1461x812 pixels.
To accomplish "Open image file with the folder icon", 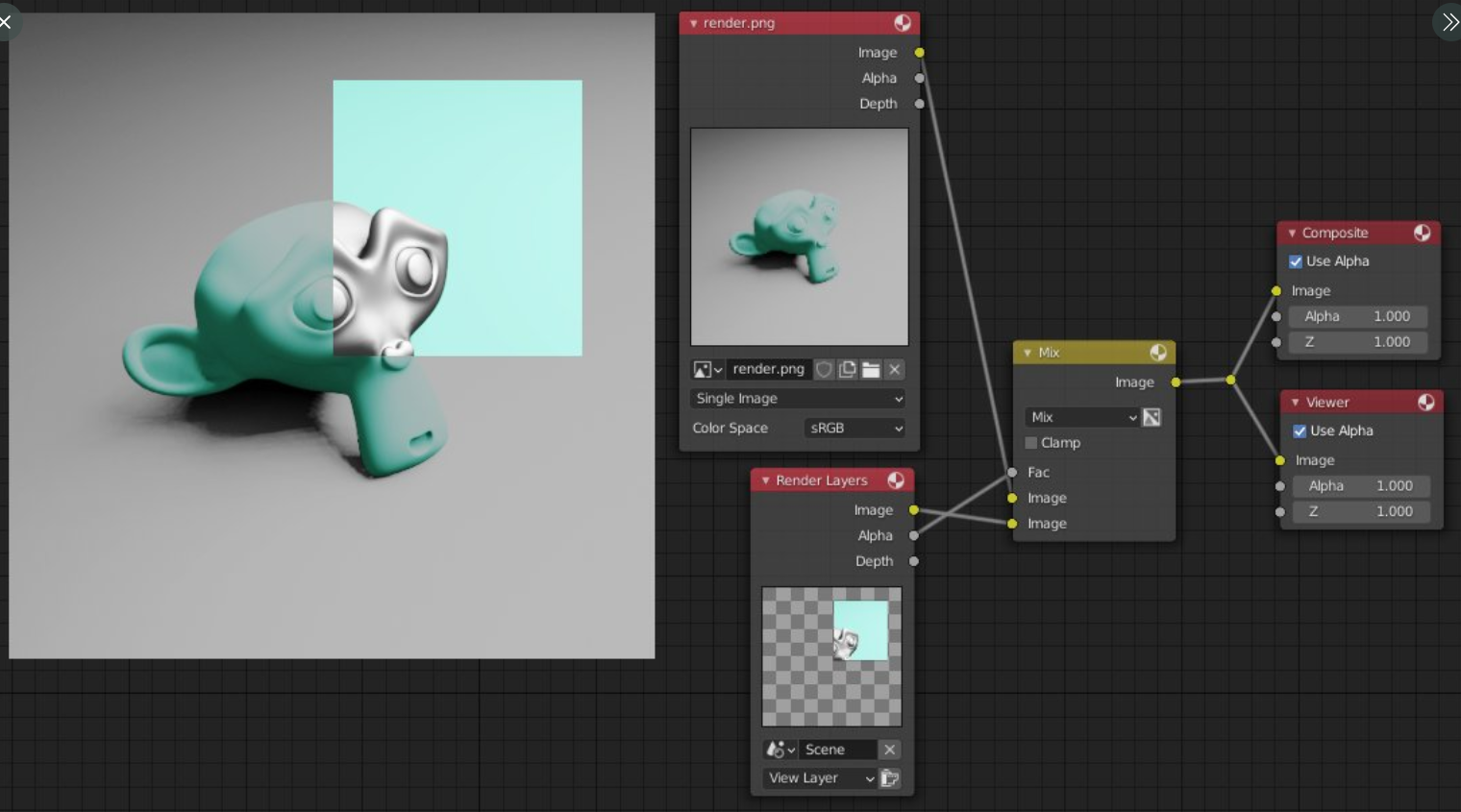I will [871, 370].
